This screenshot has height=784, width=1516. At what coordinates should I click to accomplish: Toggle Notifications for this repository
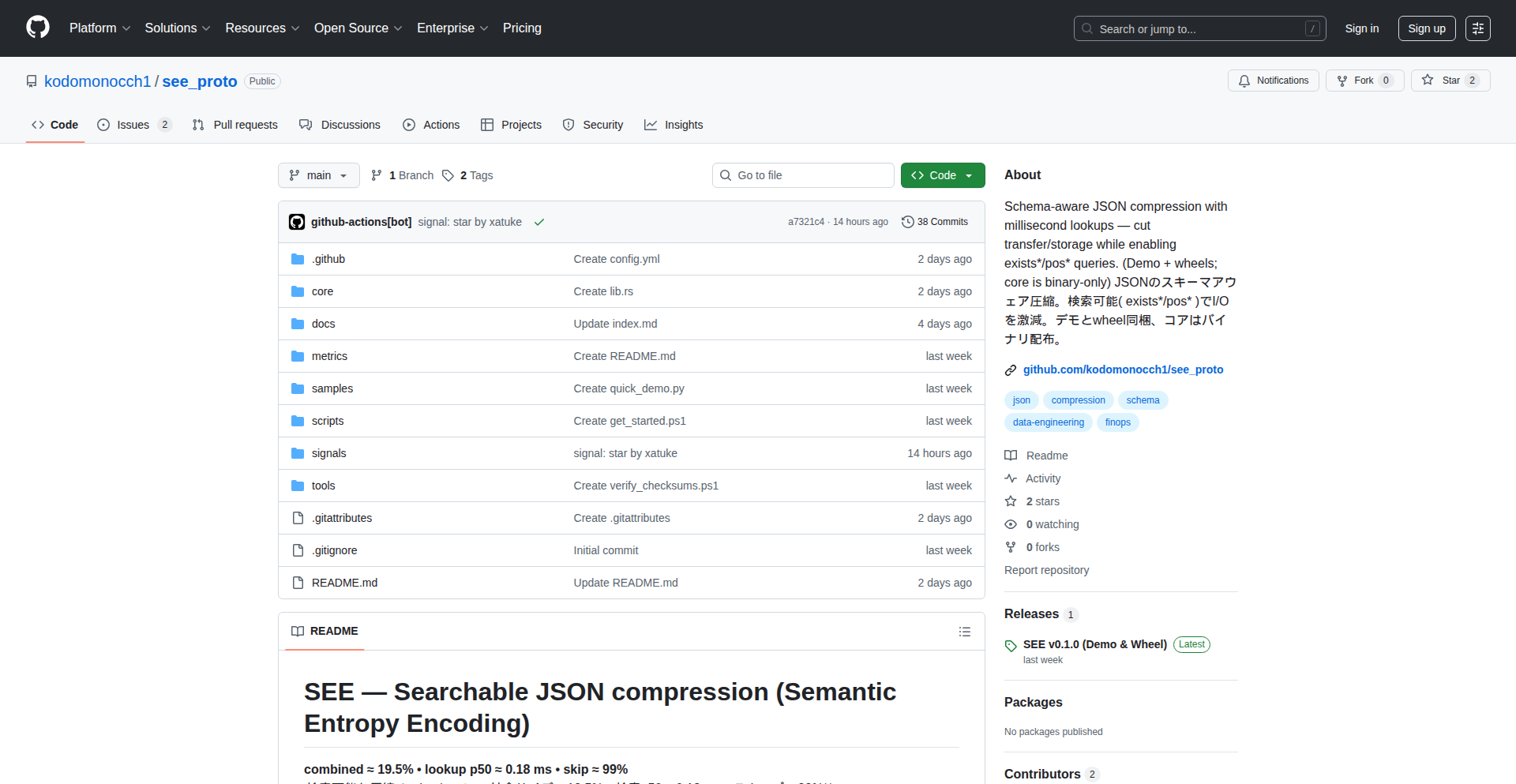1273,81
